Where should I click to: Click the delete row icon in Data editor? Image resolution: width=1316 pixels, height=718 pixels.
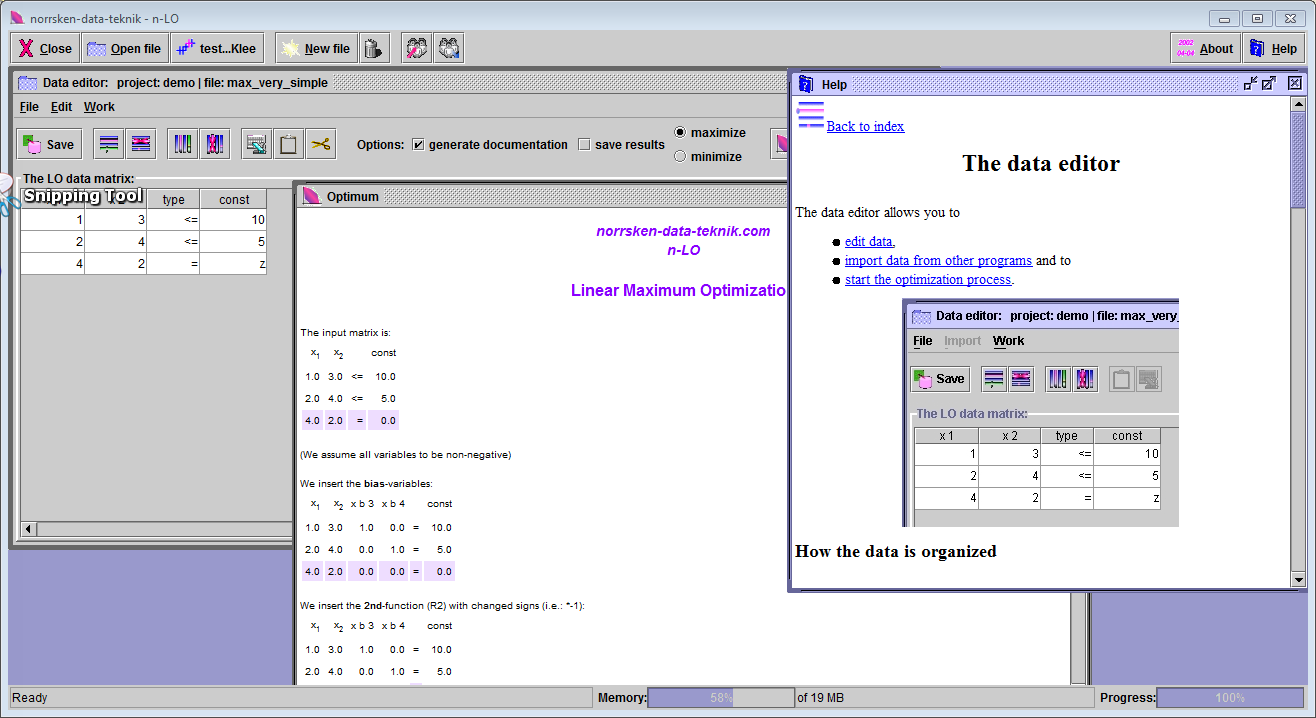[141, 144]
